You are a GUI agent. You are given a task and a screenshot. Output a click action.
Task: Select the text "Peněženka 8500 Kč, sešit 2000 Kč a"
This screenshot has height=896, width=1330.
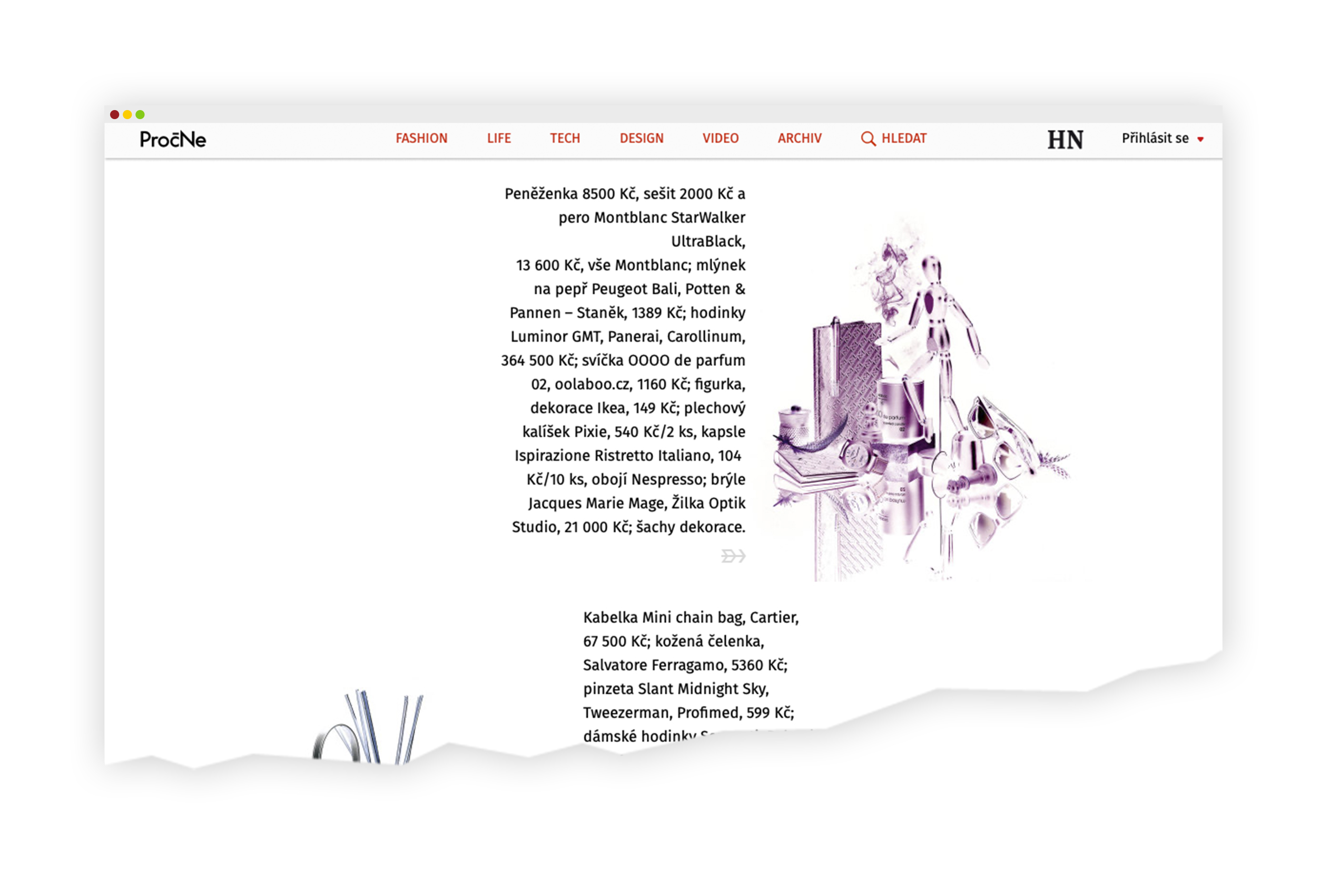624,194
